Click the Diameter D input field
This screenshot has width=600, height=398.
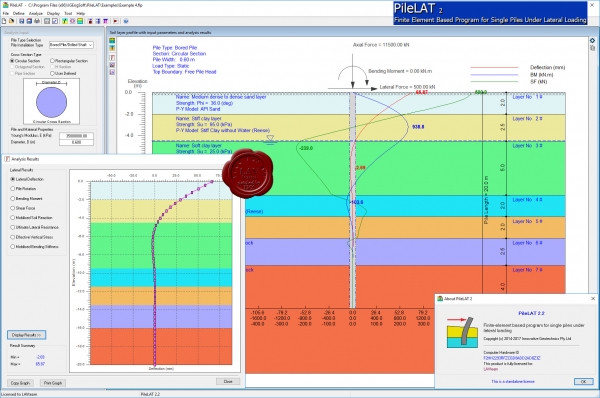click(76, 142)
